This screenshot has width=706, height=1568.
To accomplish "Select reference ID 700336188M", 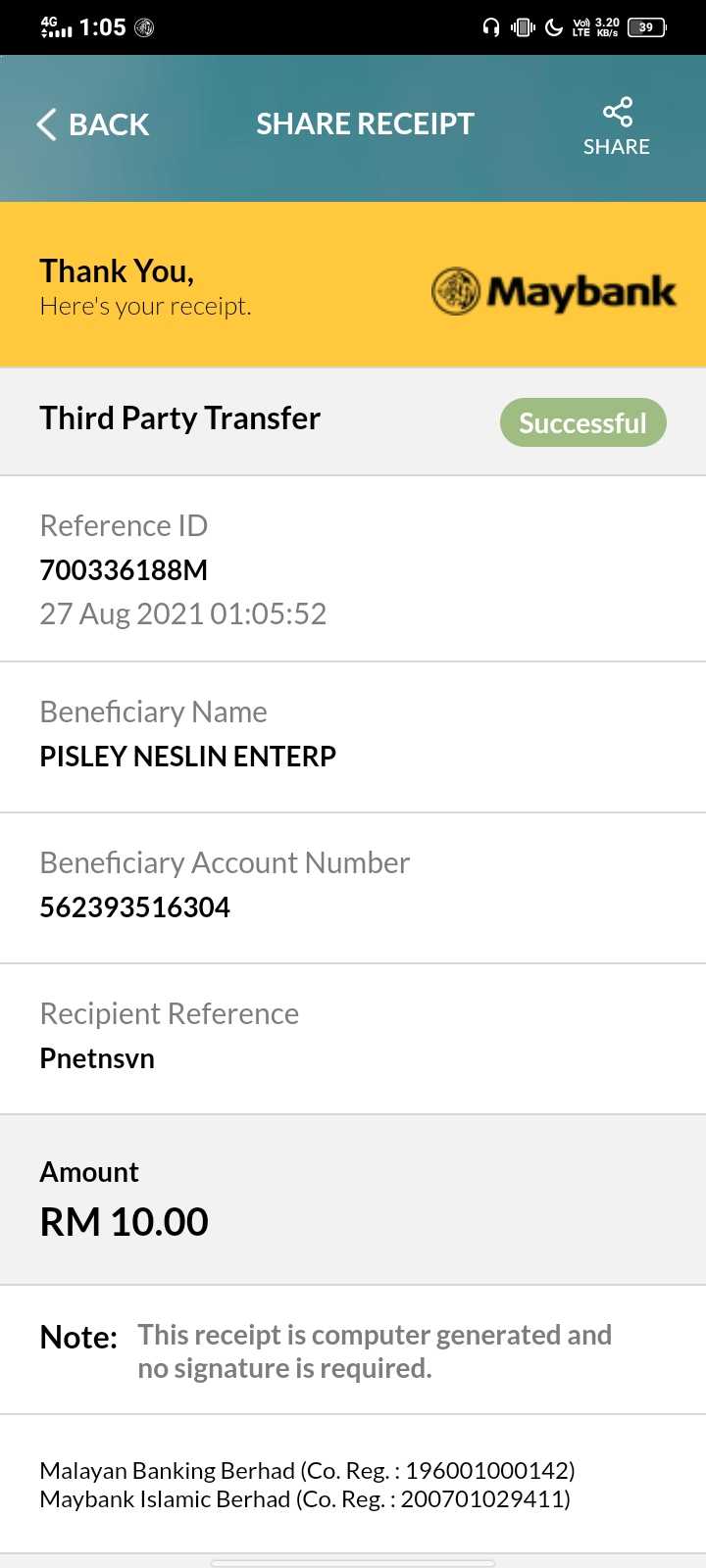I will [x=124, y=570].
